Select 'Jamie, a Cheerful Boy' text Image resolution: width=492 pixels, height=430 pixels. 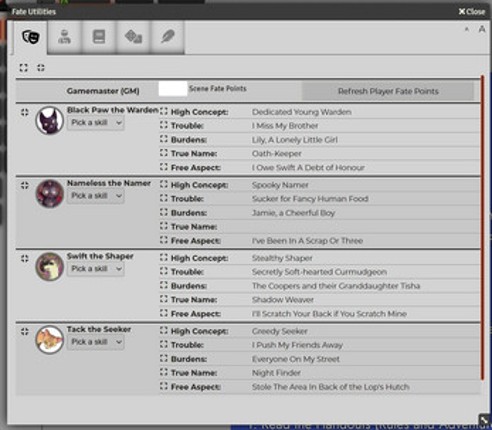click(x=293, y=213)
